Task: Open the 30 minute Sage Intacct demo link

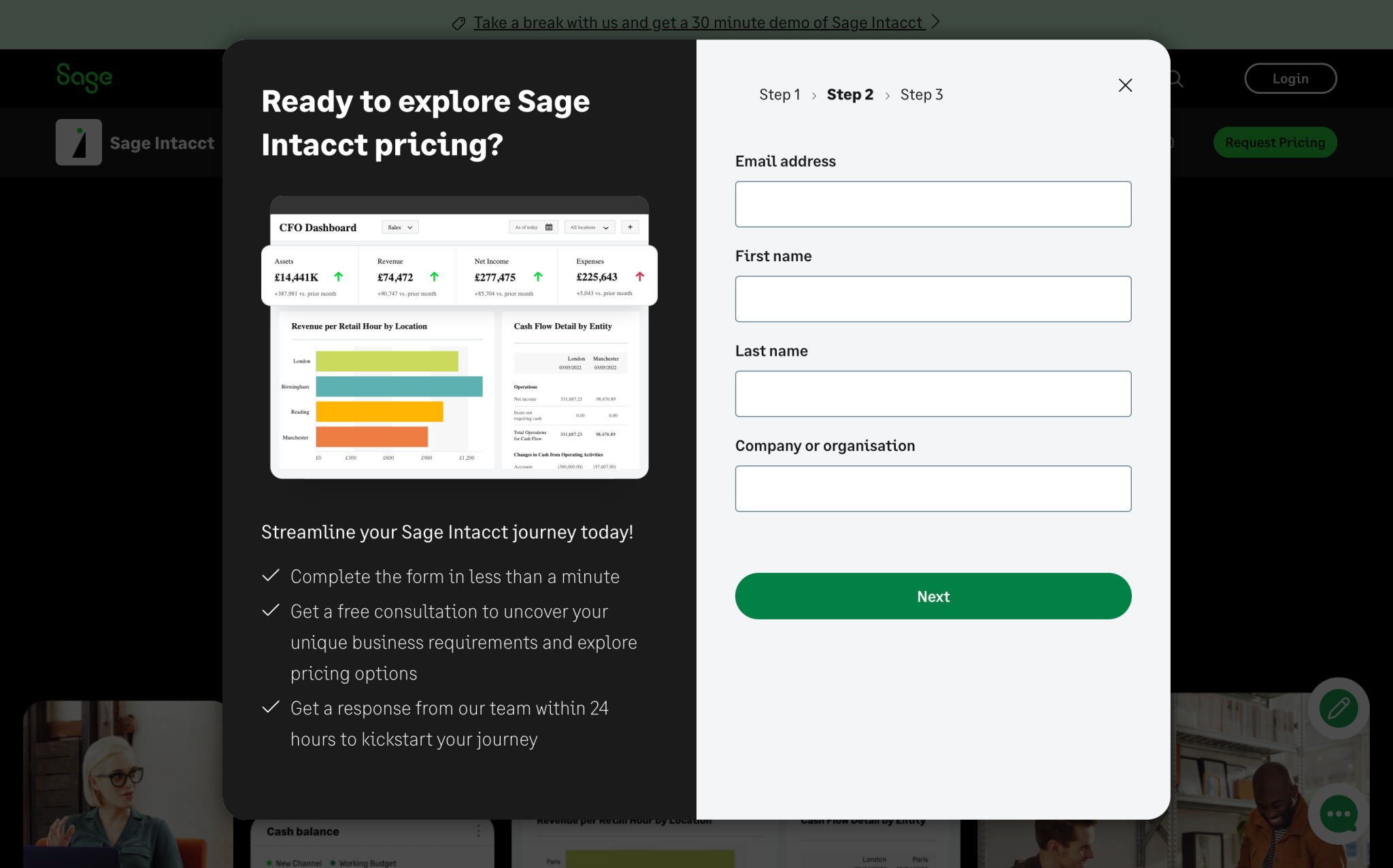Action: tap(699, 22)
